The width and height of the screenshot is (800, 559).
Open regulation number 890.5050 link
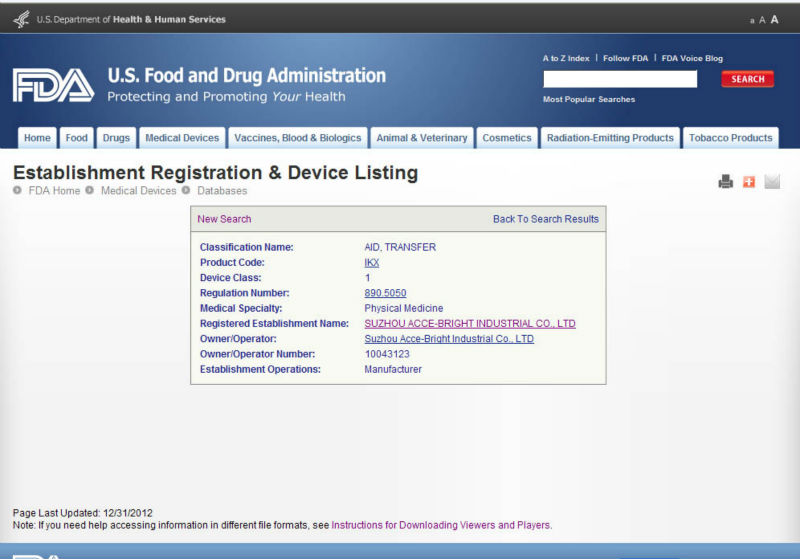[385, 293]
